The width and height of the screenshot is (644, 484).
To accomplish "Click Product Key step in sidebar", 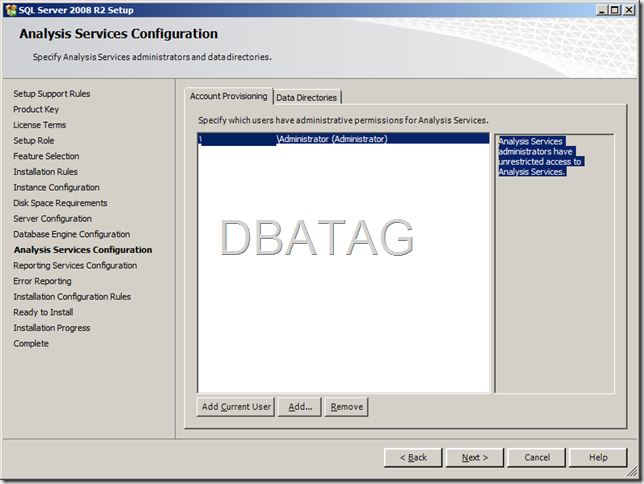I will pos(36,109).
